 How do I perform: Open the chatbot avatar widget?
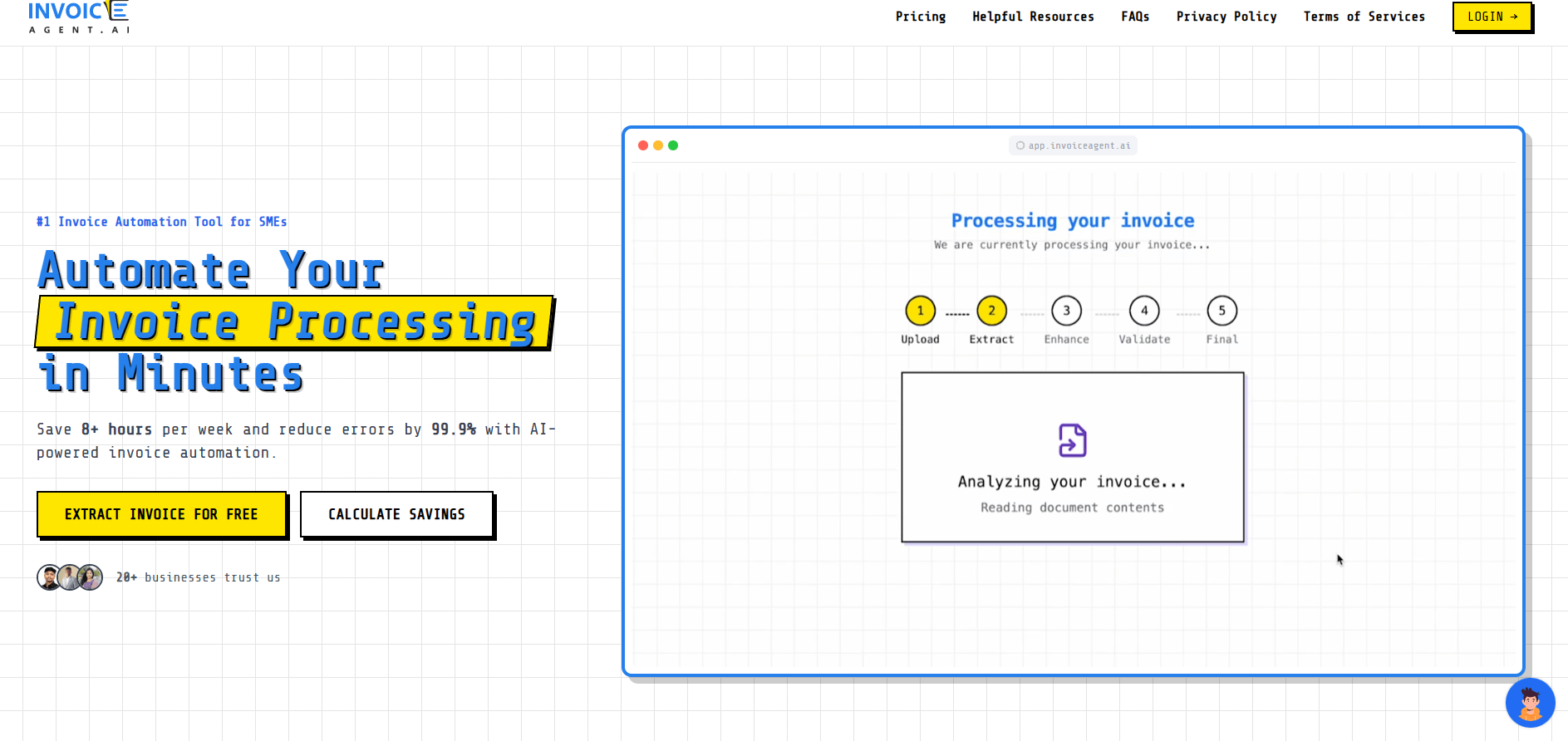1530,703
